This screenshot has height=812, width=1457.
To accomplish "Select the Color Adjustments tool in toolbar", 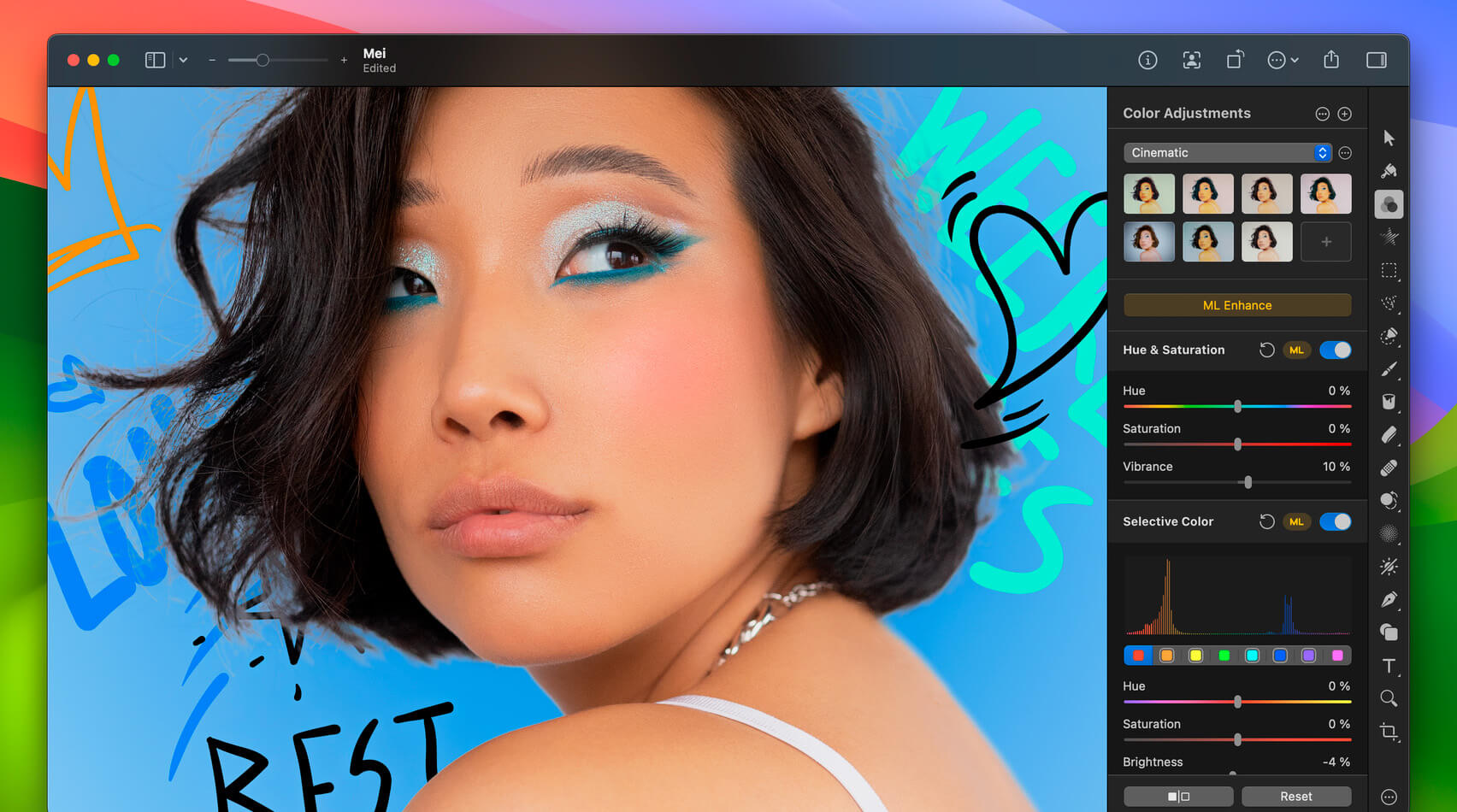I will (1389, 204).
